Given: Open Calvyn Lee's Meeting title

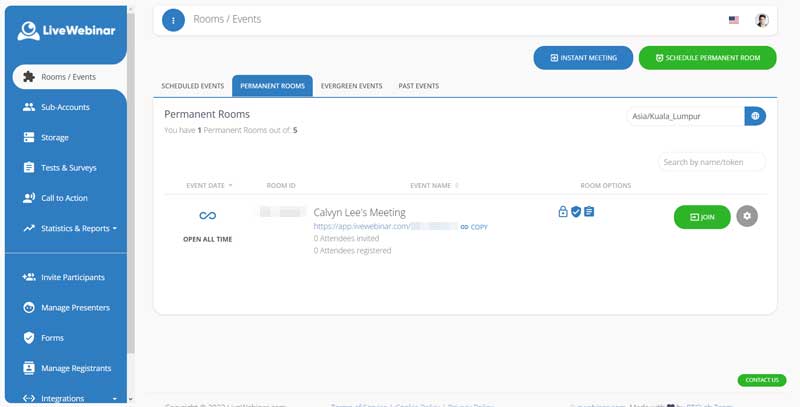Looking at the screenshot, I should [x=360, y=212].
